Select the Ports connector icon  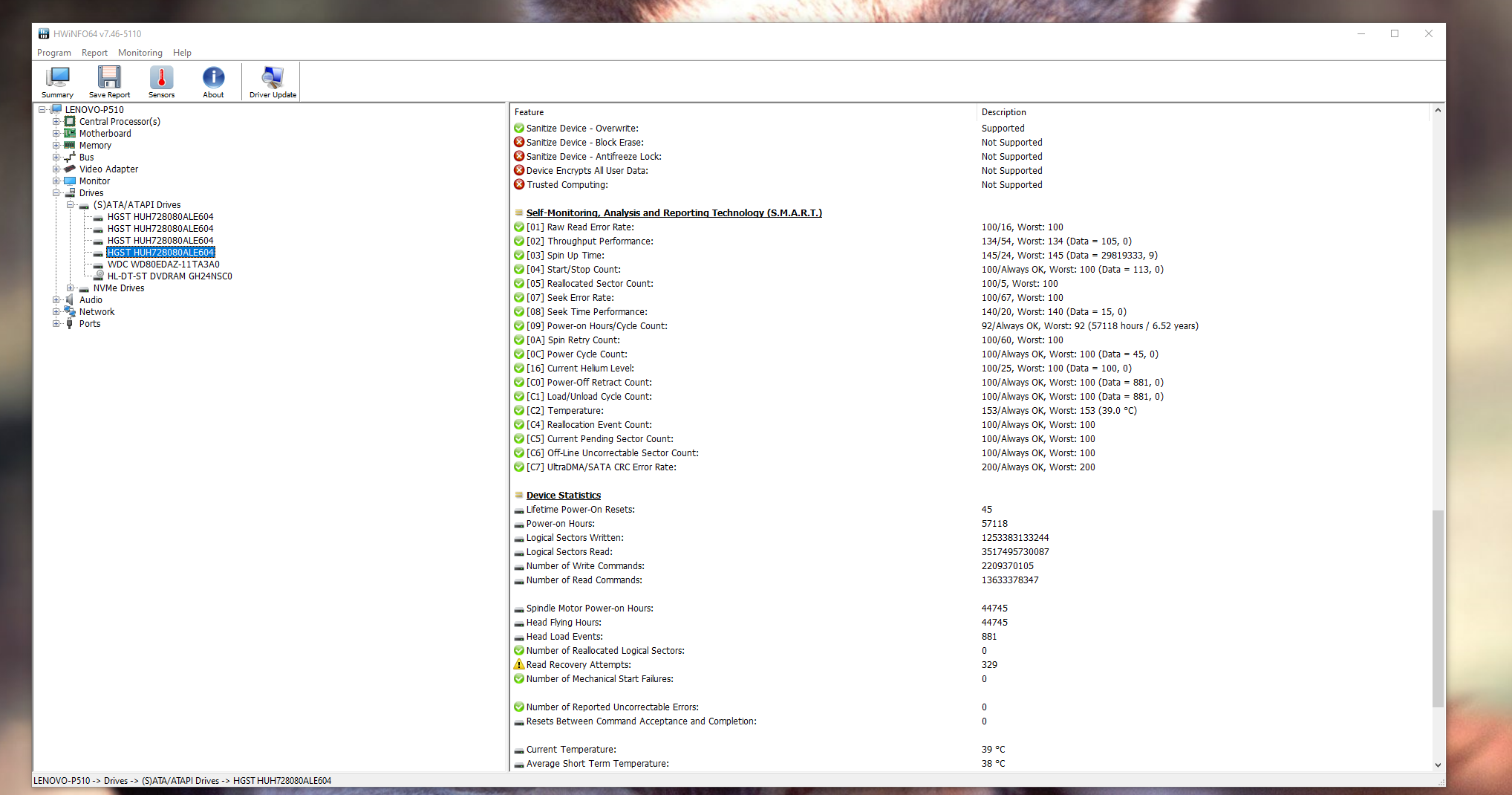click(x=70, y=323)
